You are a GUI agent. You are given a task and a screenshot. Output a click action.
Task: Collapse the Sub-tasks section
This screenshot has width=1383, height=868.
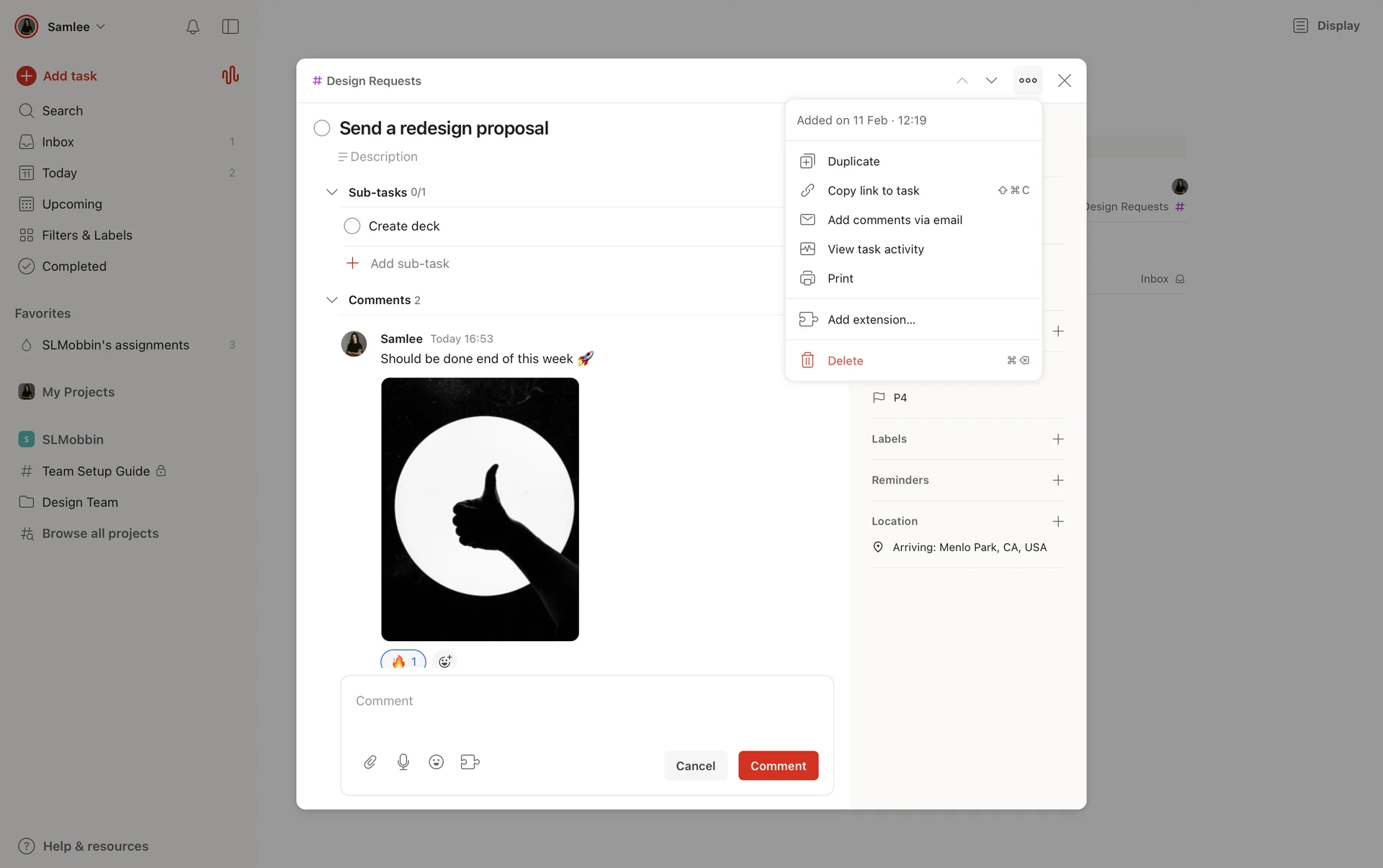(331, 192)
